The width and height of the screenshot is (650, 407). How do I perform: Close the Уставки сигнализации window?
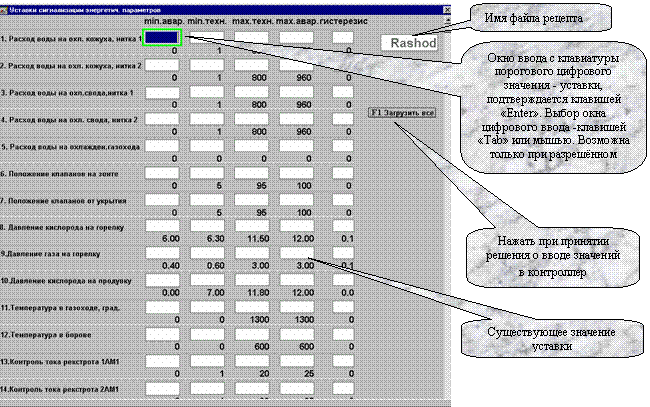(447, 10)
